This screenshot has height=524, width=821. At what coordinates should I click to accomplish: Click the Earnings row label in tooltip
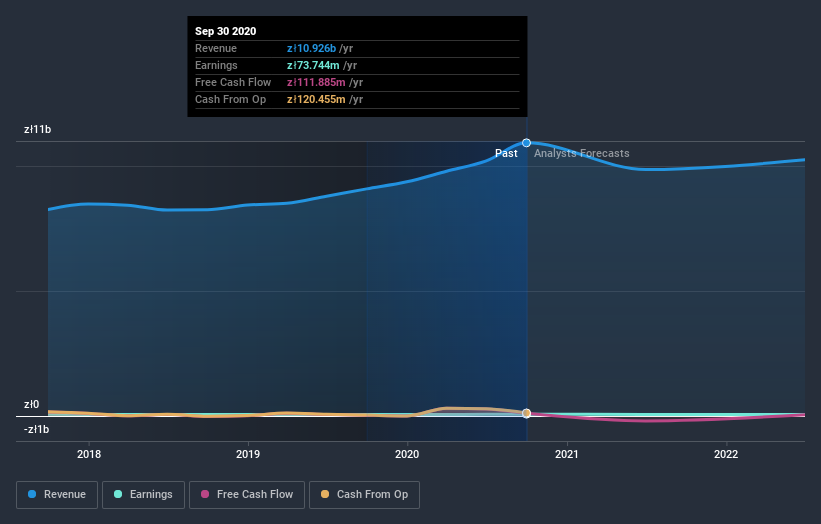(x=216, y=65)
